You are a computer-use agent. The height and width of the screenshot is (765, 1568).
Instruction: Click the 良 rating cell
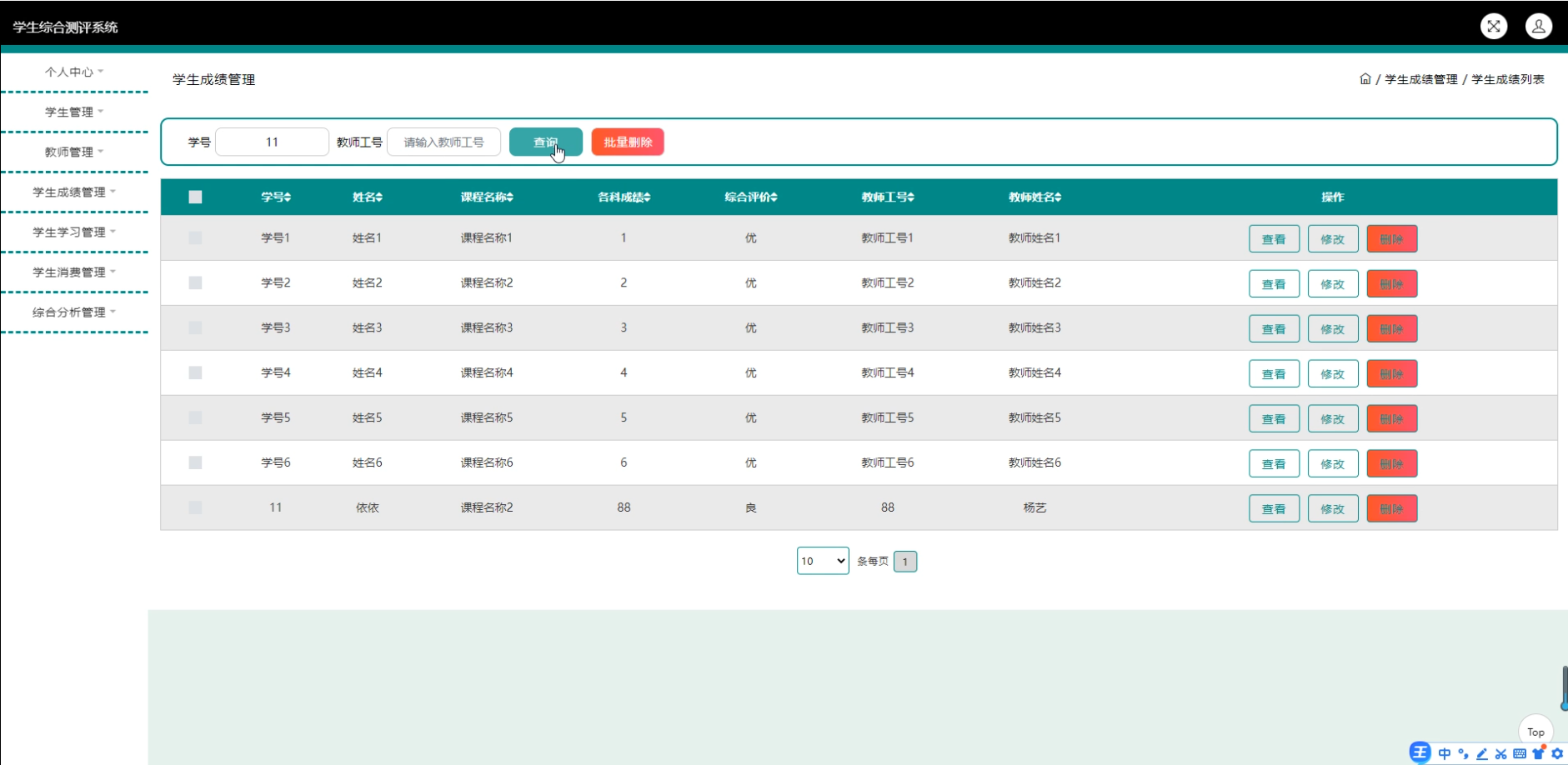point(750,507)
